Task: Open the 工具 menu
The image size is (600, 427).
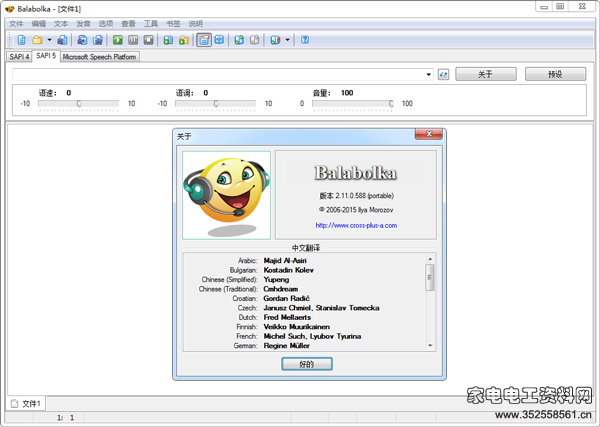Action: tap(150, 24)
